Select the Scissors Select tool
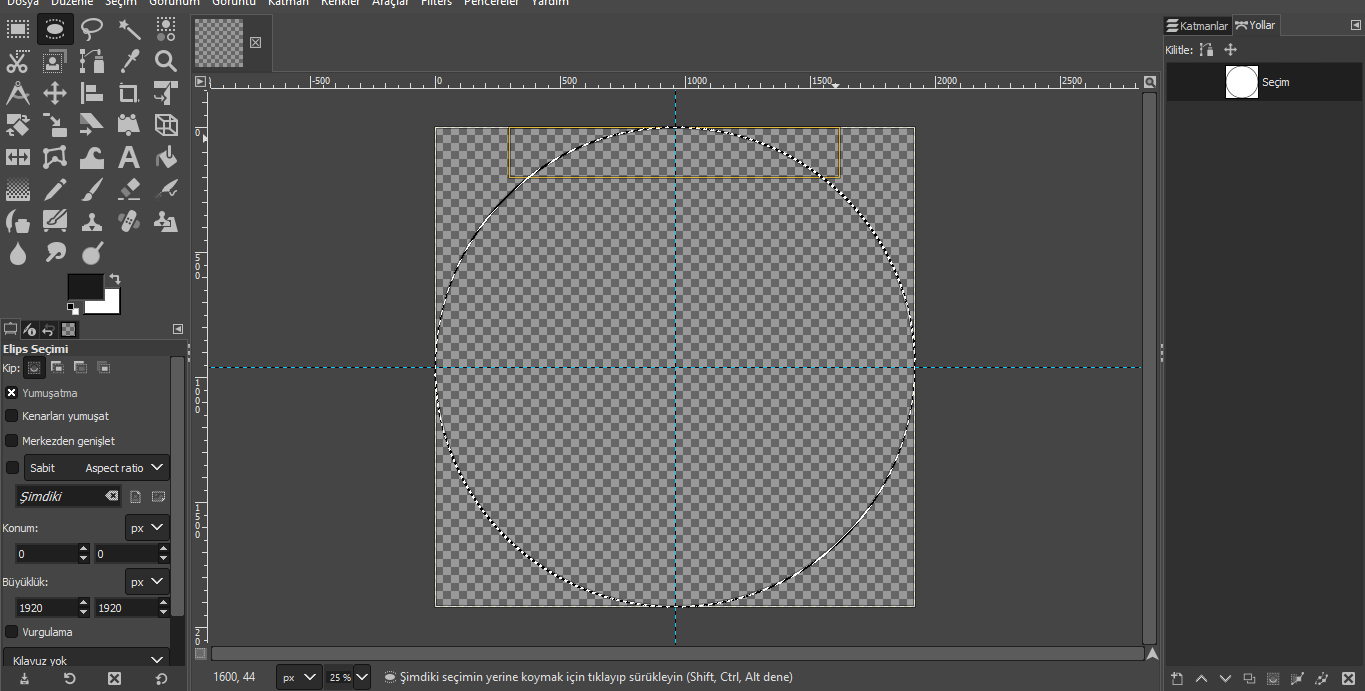 (18, 61)
